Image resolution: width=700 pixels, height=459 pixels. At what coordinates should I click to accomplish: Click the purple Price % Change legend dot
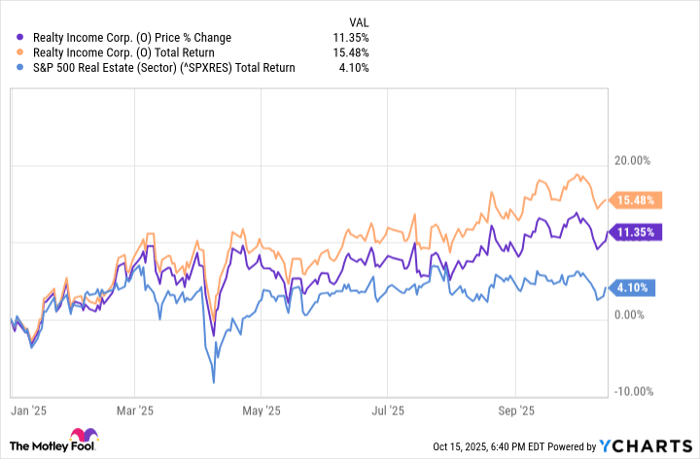21,36
